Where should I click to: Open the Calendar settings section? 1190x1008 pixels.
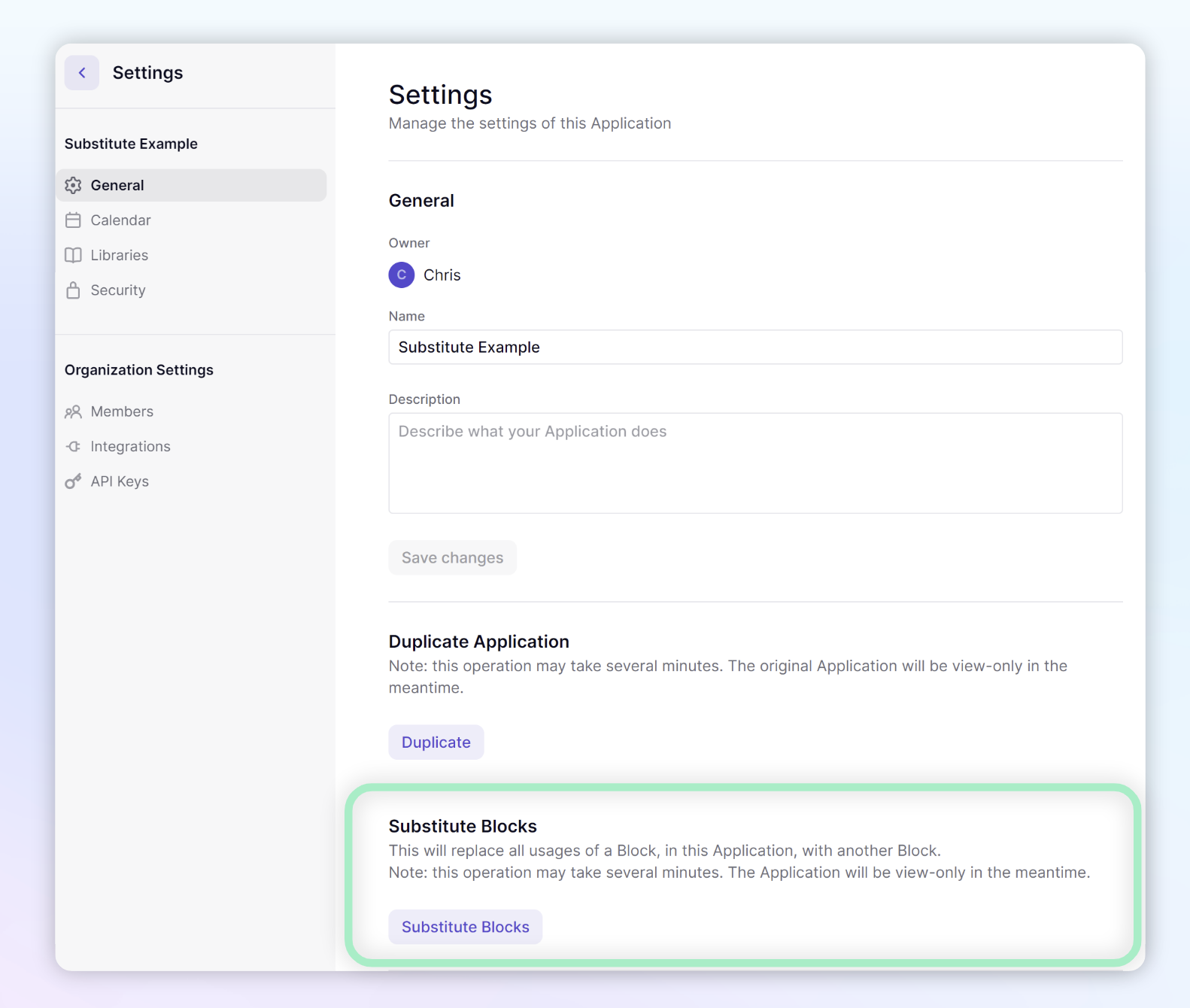191,220
